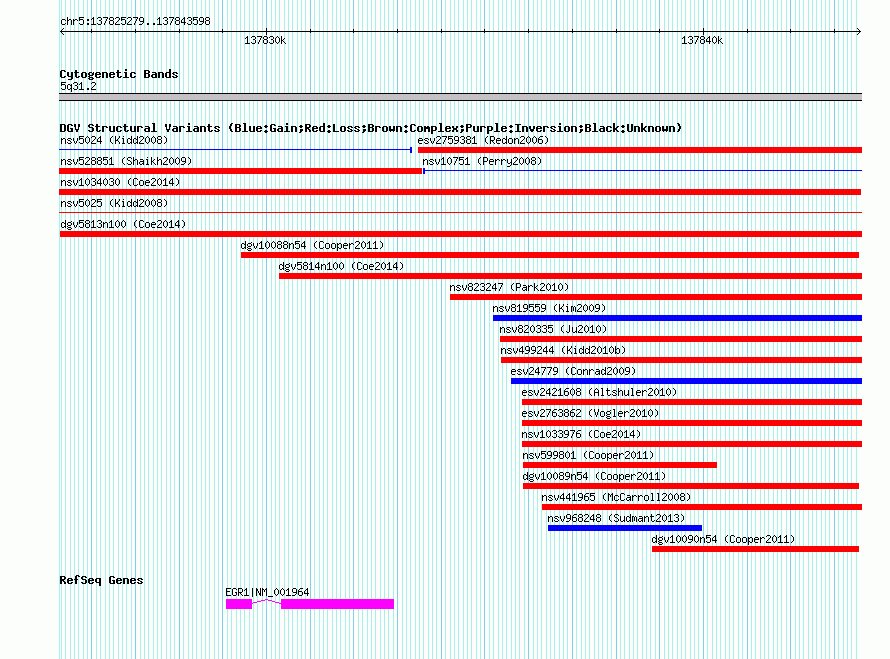Select dgv5813n100 (Coe2014) variant label
Viewport: 890px width, 659px height.
(x=123, y=224)
